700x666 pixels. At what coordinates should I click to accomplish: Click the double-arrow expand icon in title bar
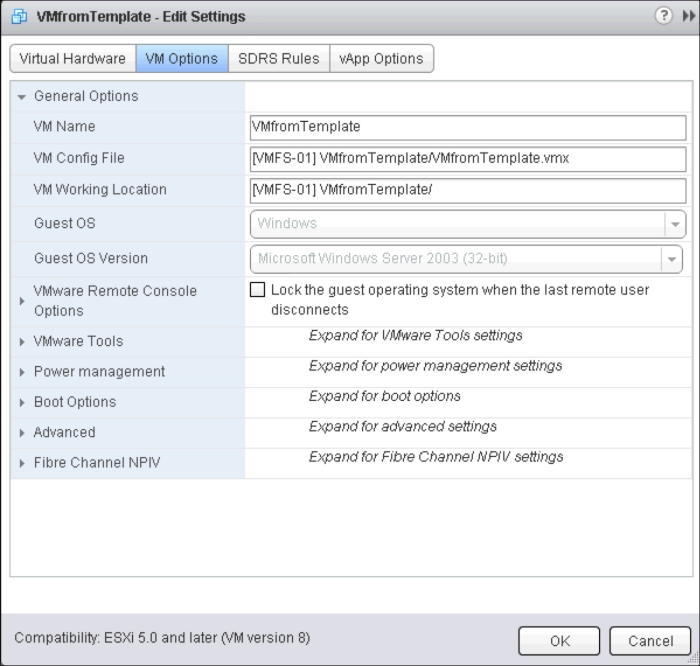[687, 16]
